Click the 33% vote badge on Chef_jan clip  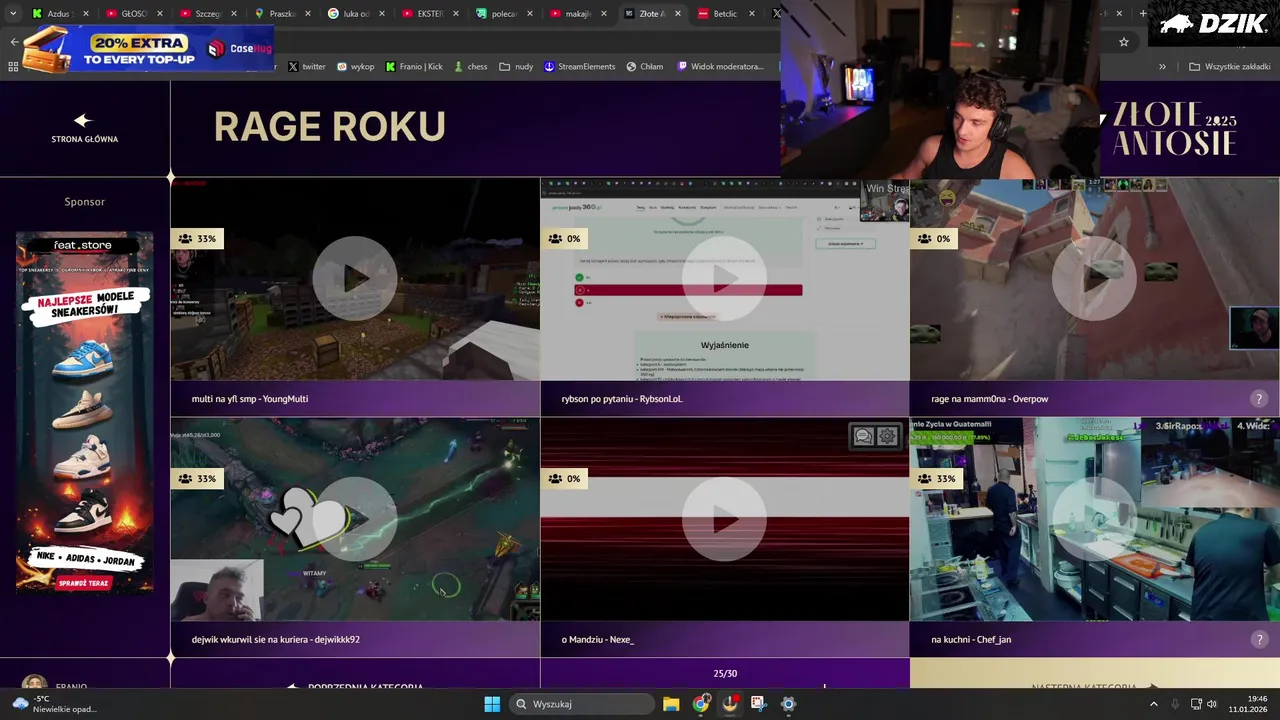coord(937,479)
